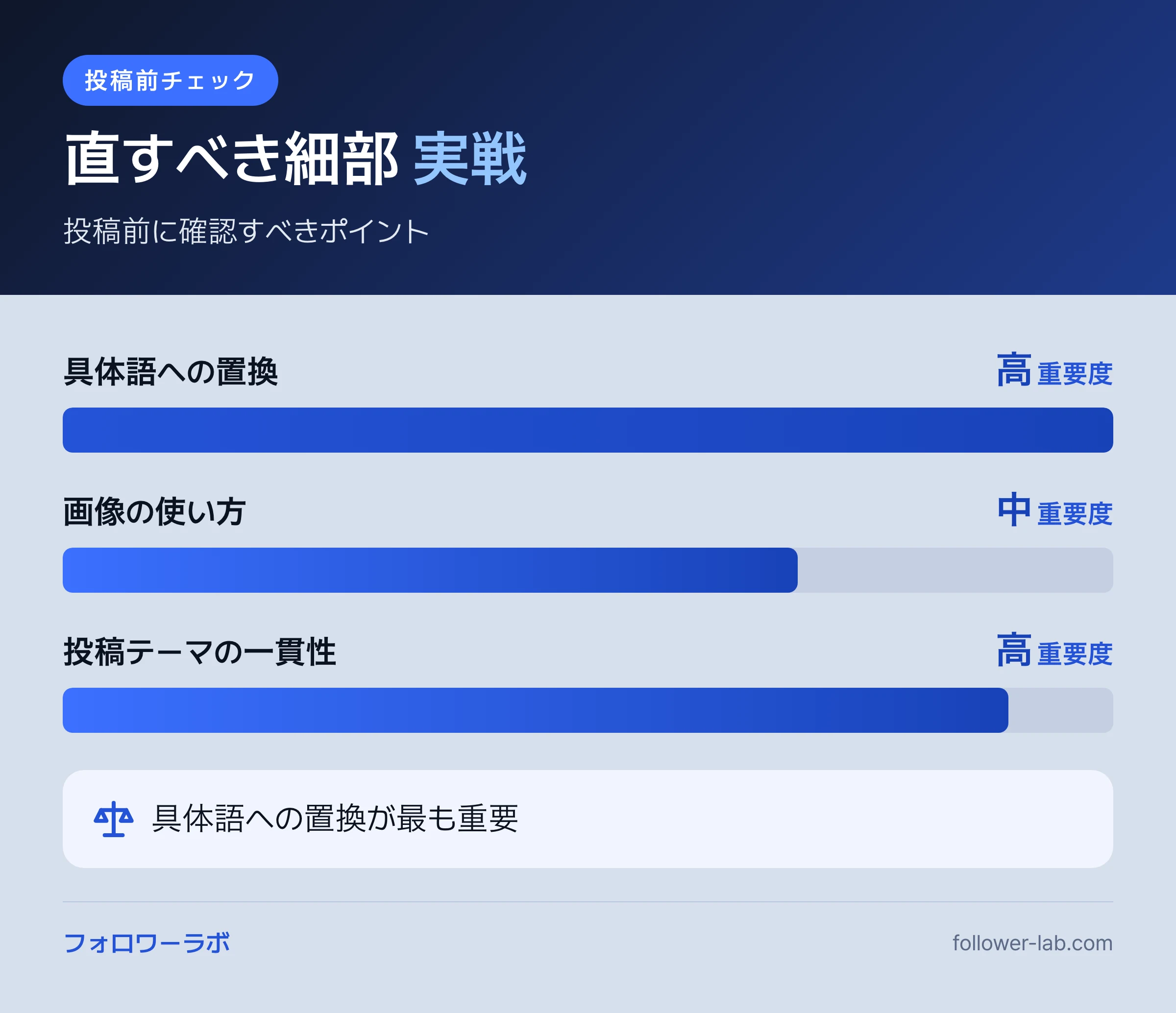1176x1013 pixels.
Task: Click the 投稿テーマの一貫性 label
Action: pos(200,651)
